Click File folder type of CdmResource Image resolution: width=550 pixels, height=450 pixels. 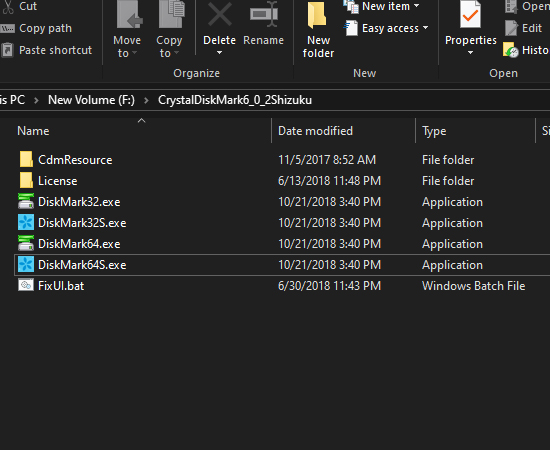click(448, 160)
